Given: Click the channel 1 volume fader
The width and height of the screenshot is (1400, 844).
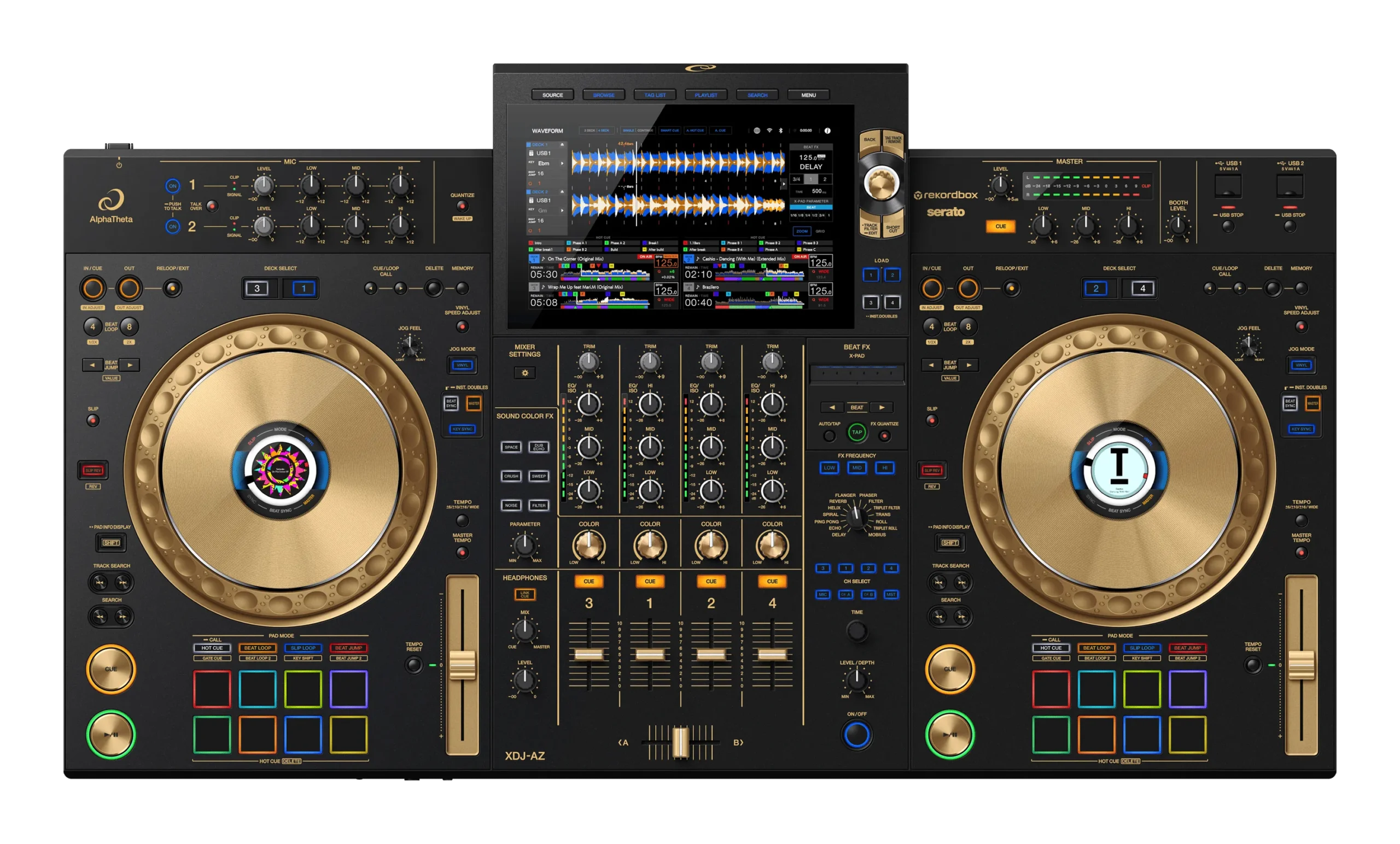Looking at the screenshot, I should pos(650,653).
